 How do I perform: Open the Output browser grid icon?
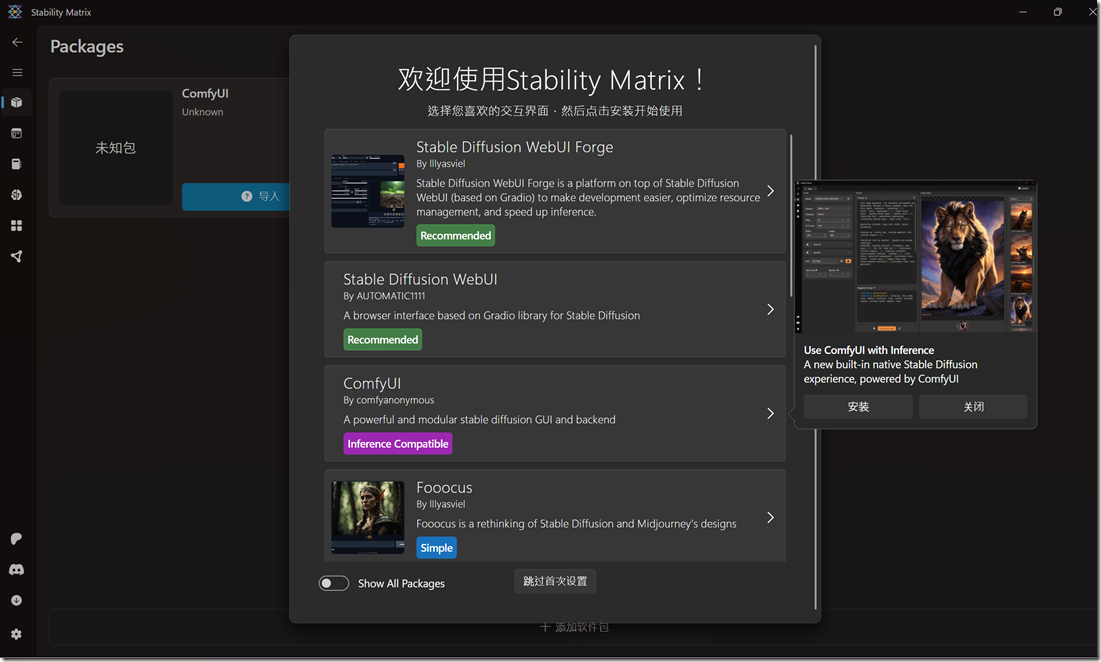coord(17,225)
